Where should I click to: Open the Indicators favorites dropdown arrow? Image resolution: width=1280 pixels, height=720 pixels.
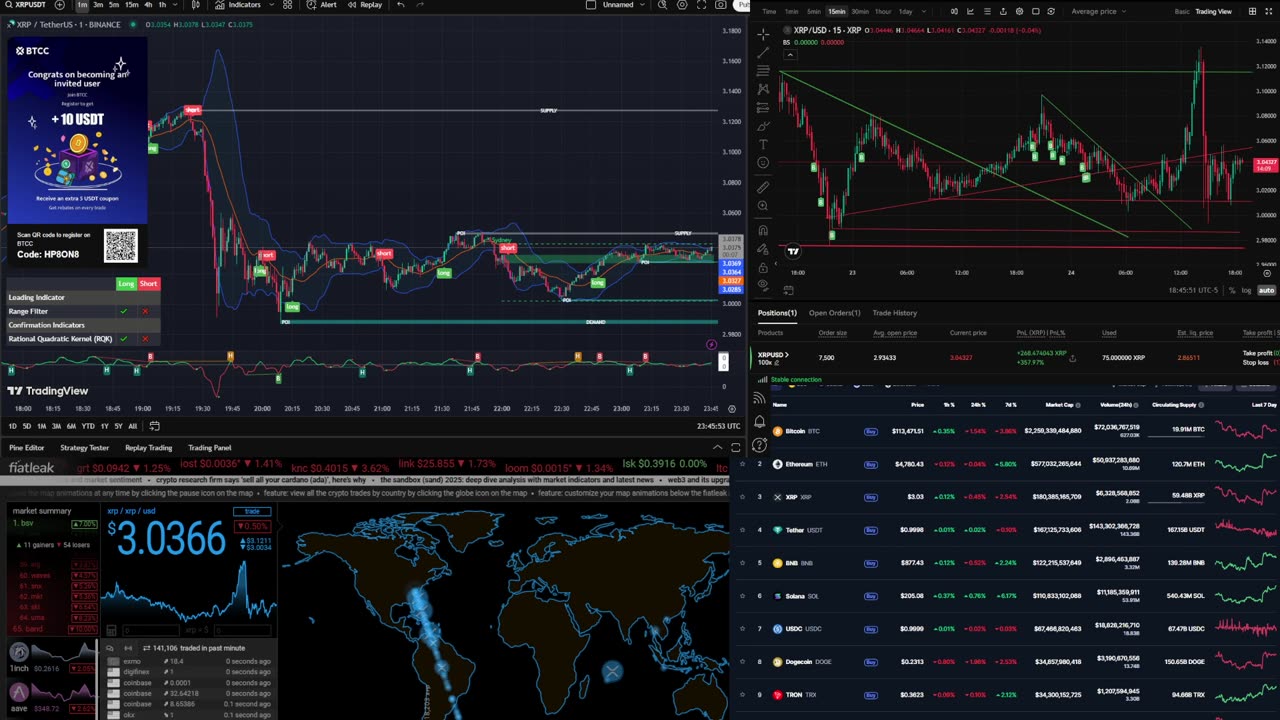tap(271, 4)
